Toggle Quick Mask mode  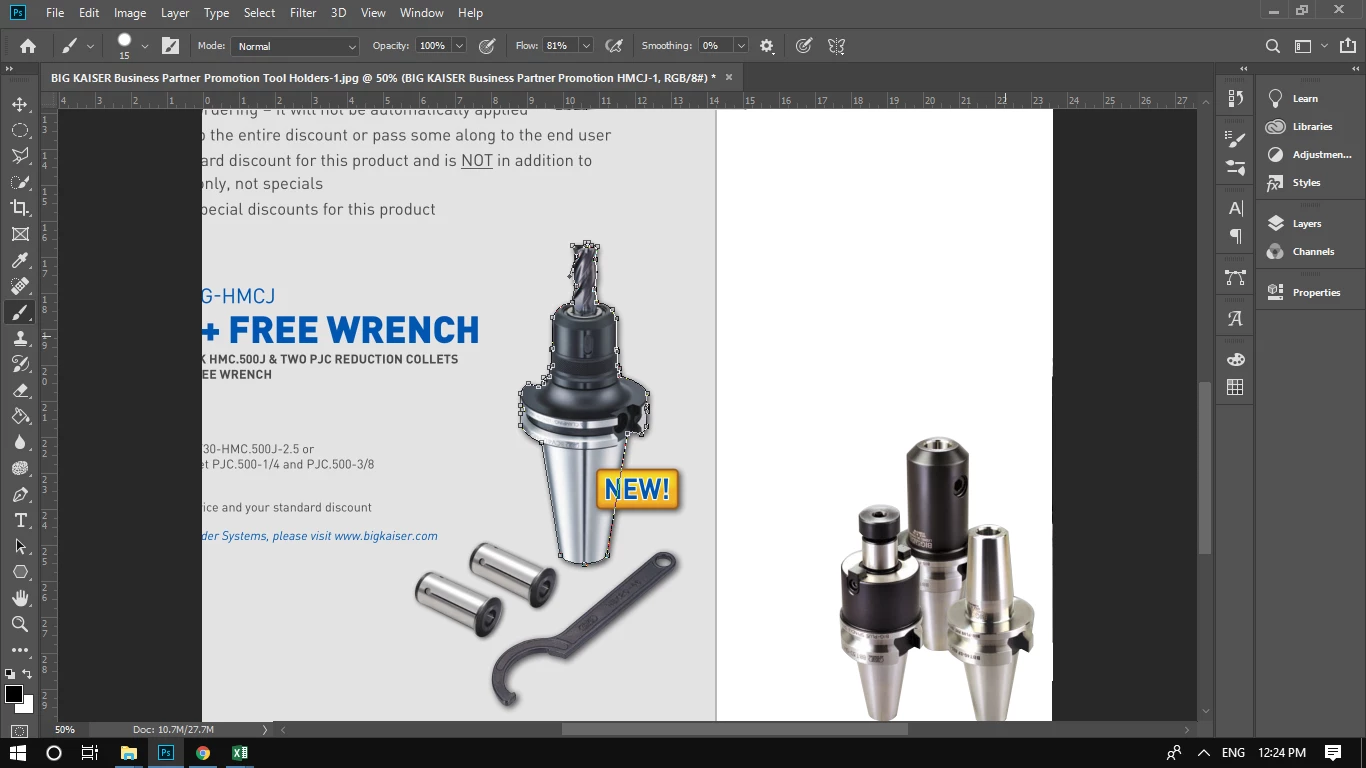pyautogui.click(x=19, y=731)
